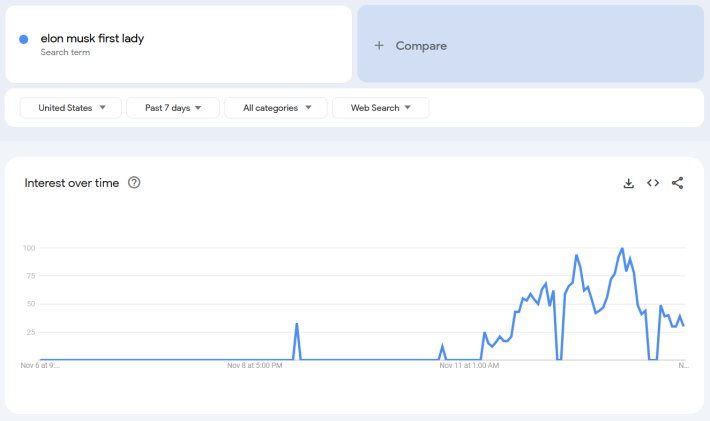Open the All categories dropdown
The height and width of the screenshot is (421, 710).
[276, 108]
